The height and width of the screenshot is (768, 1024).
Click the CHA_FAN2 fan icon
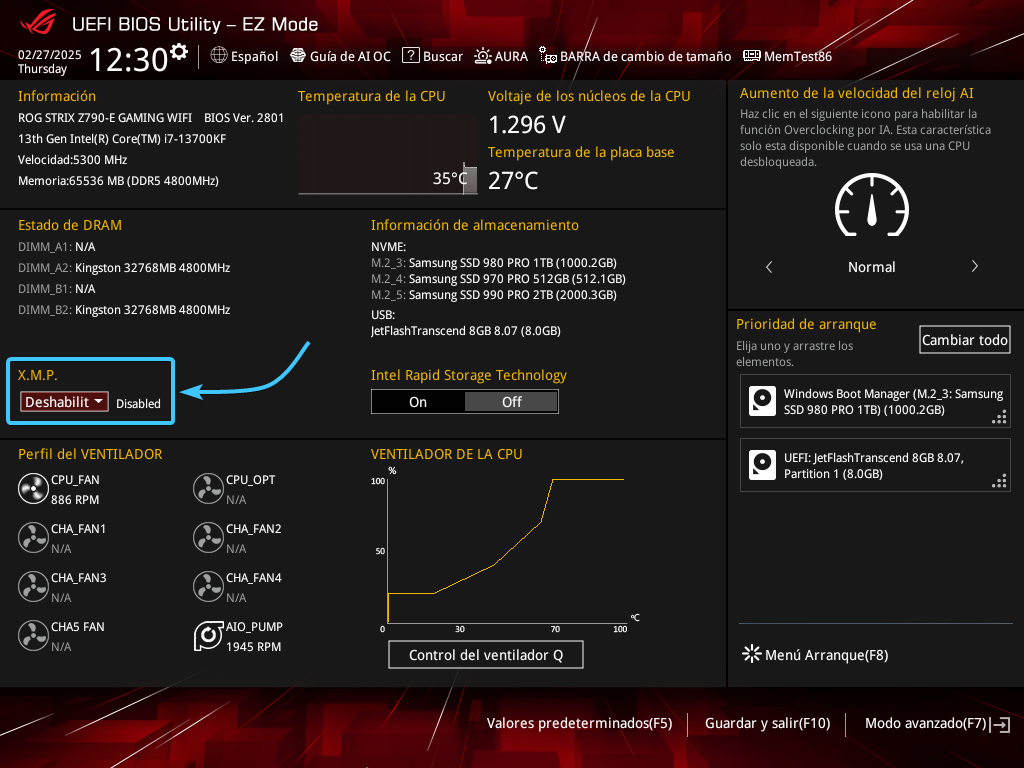(x=207, y=538)
